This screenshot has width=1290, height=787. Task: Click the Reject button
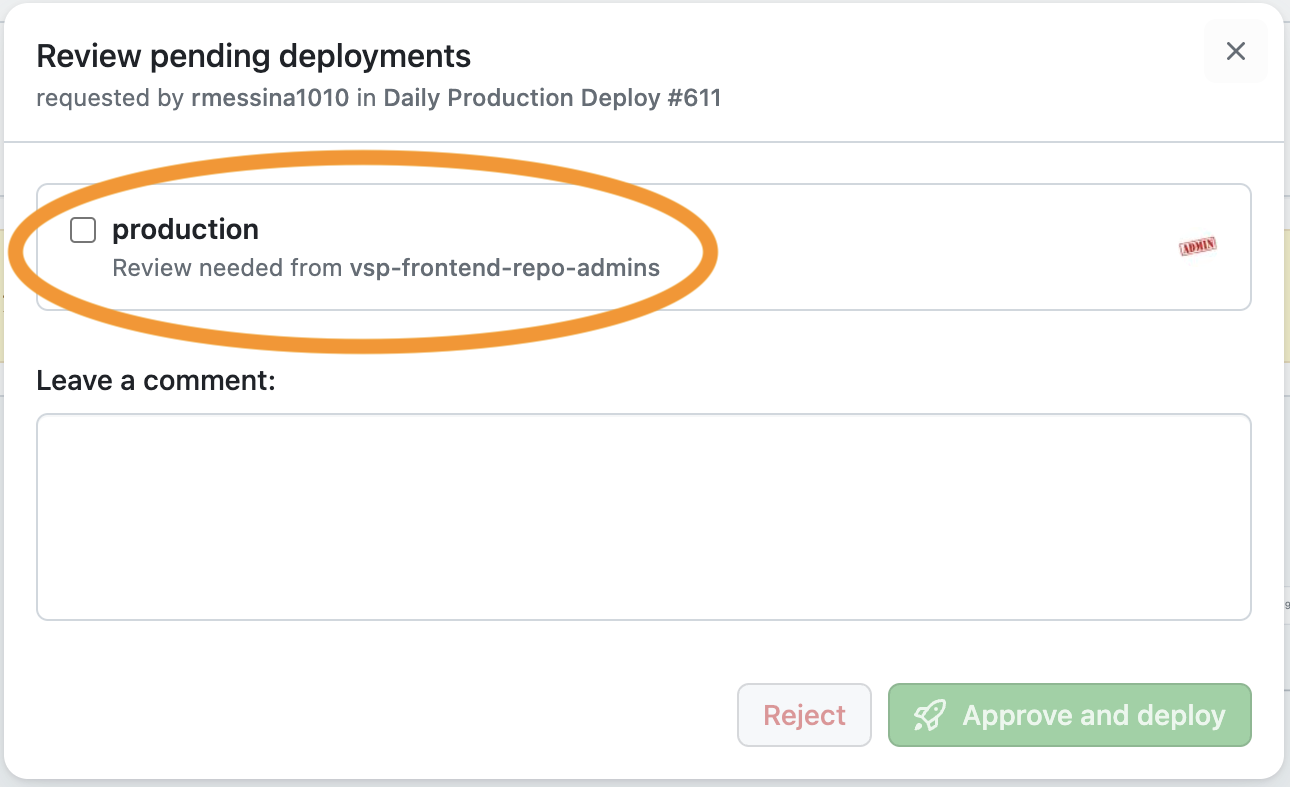point(804,714)
